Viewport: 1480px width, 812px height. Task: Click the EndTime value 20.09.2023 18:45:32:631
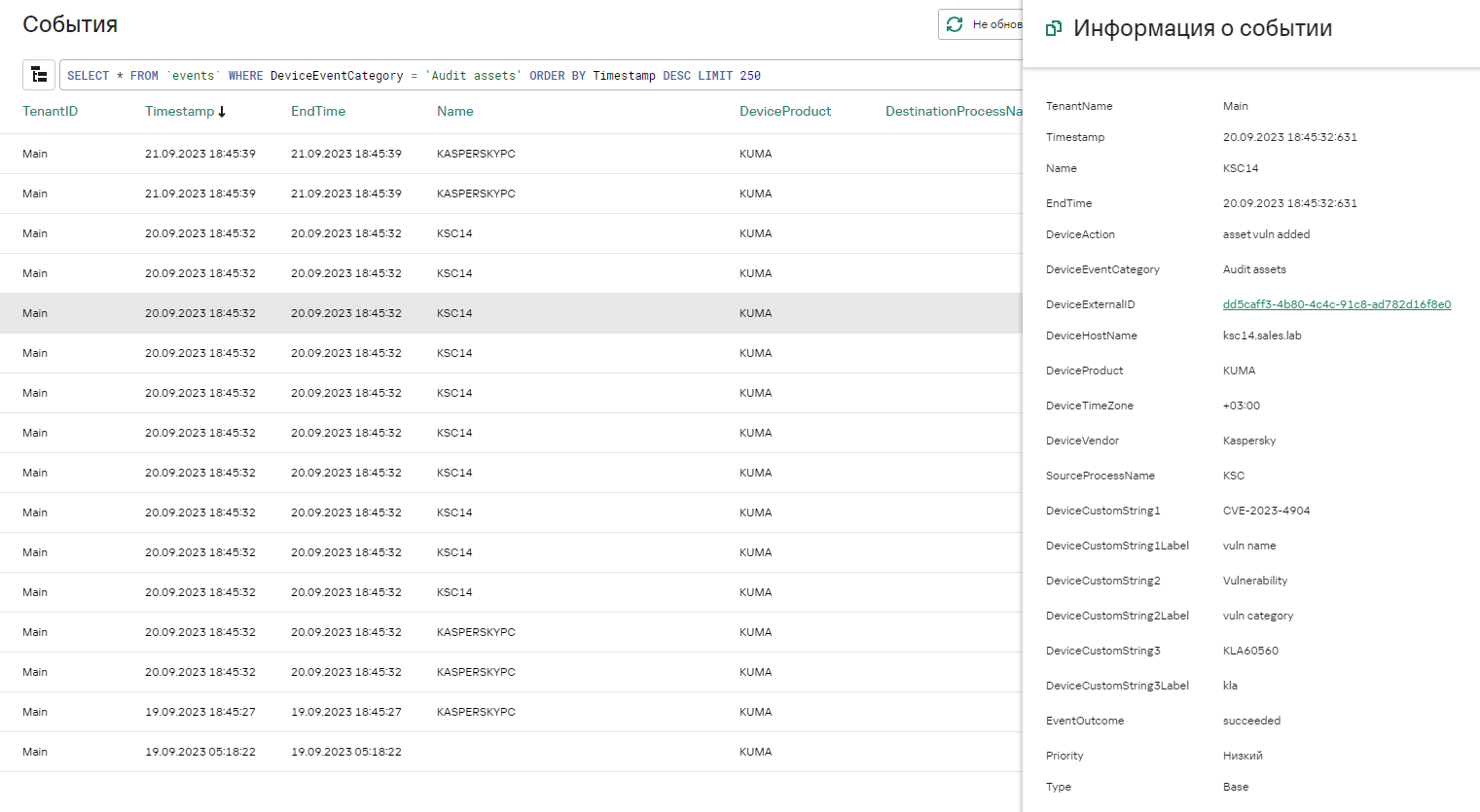tap(1289, 203)
